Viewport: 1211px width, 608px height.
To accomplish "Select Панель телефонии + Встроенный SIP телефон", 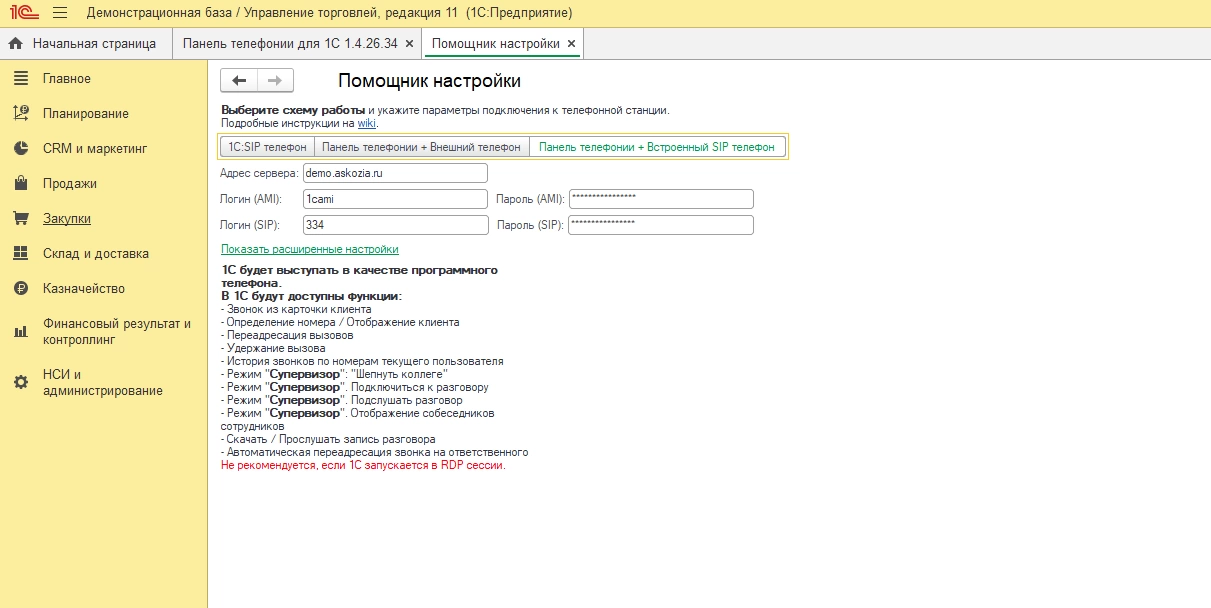I will pos(657,146).
